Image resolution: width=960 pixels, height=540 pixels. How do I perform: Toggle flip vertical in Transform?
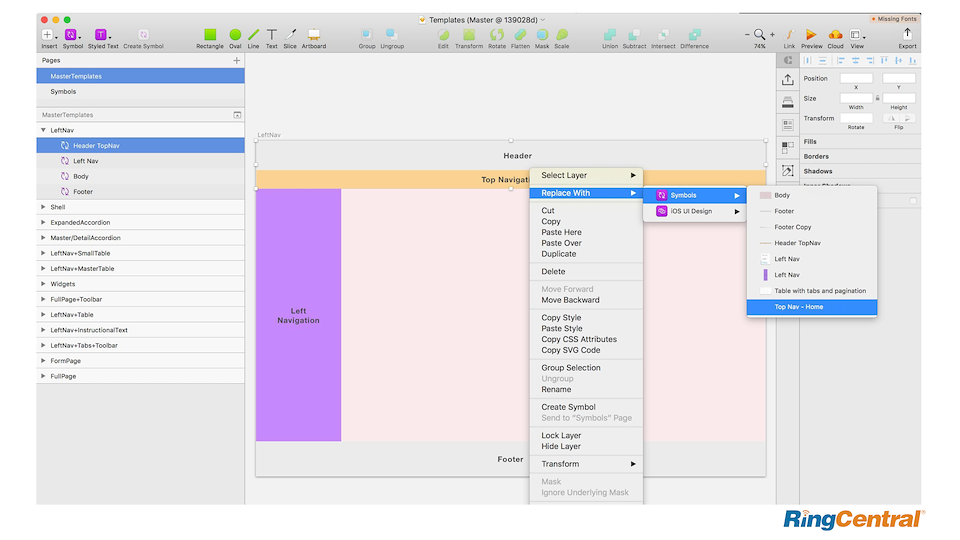click(908, 118)
